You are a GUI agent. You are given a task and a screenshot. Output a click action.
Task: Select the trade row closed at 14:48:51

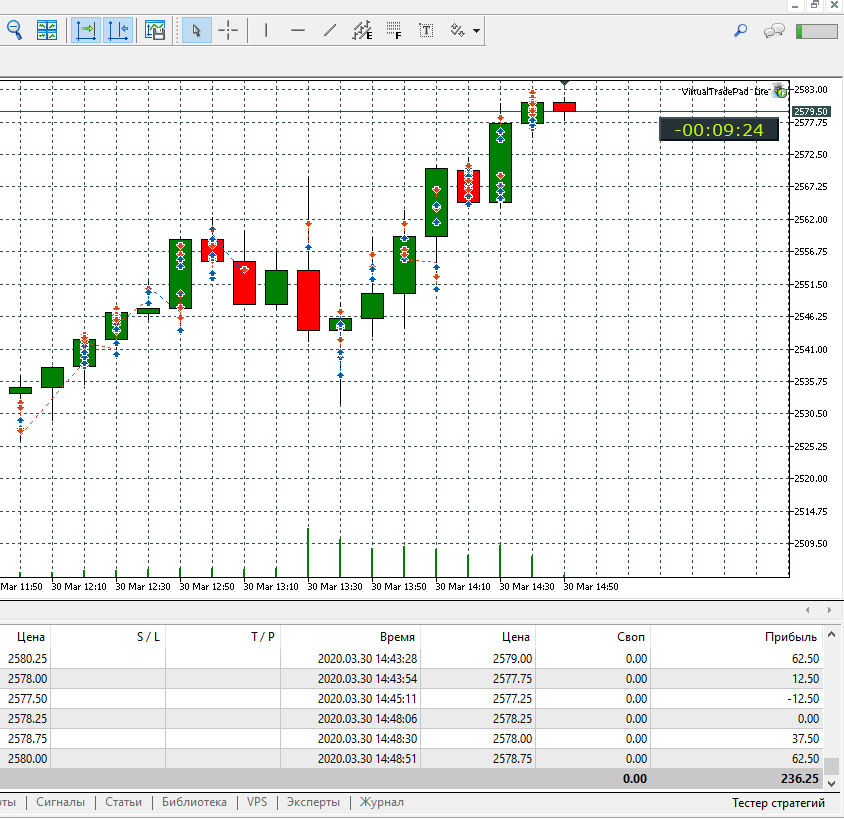411,758
